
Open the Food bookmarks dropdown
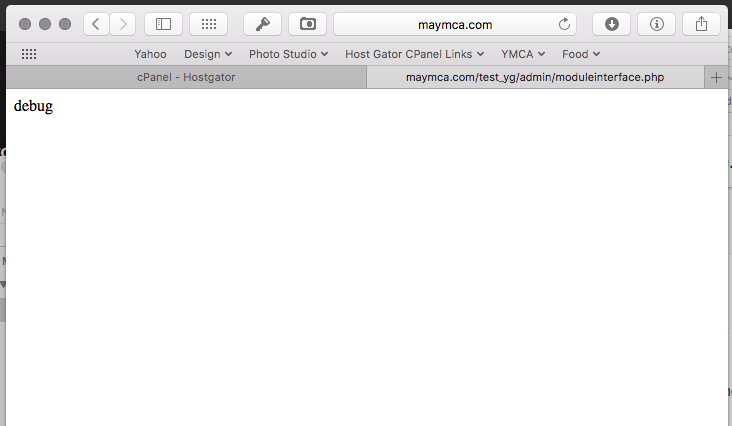pyautogui.click(x=581, y=54)
